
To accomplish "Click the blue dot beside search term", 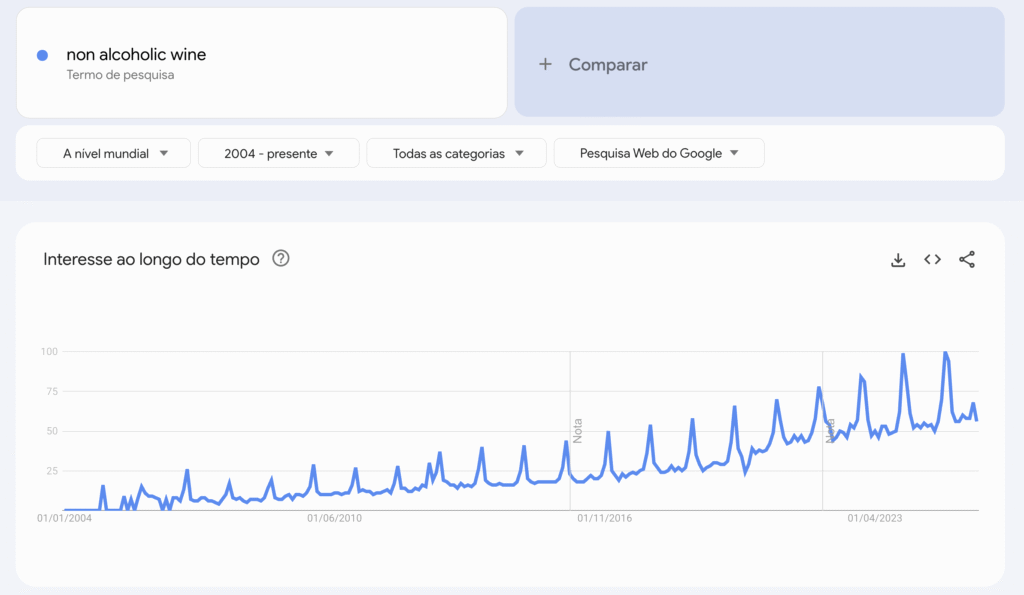I will [42, 55].
